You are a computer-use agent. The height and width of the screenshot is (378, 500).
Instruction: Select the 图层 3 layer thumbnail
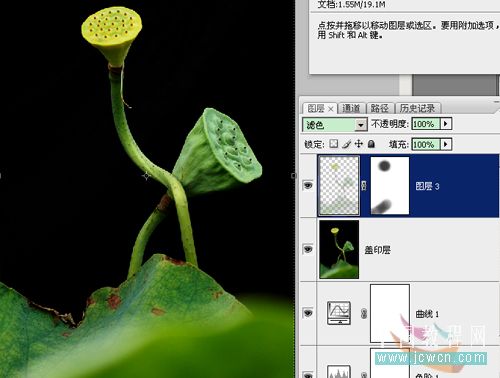click(x=339, y=185)
